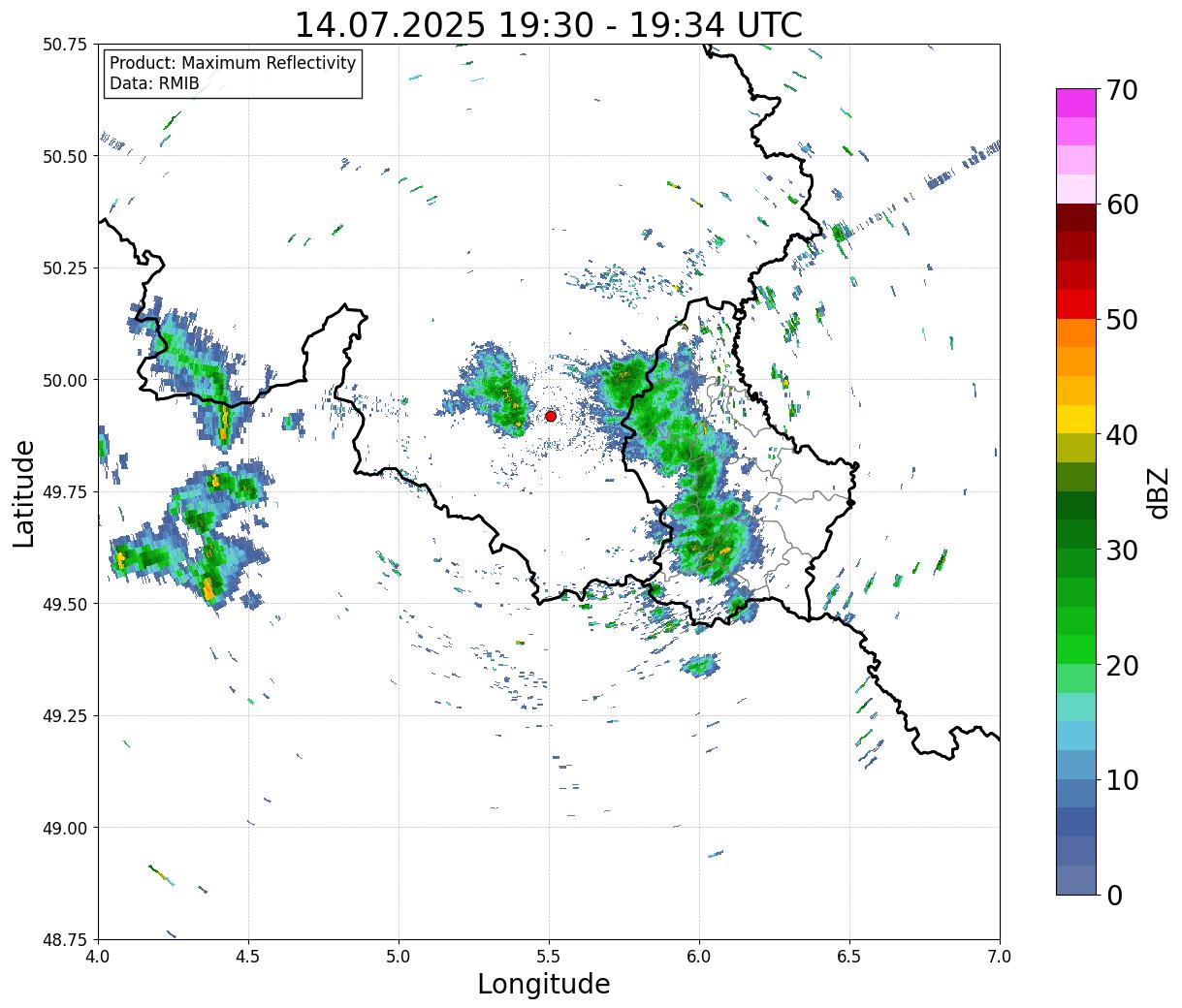The height and width of the screenshot is (1008, 1182).
Task: Click the bright green colorbar segment just above 20
Action: [x=1076, y=648]
